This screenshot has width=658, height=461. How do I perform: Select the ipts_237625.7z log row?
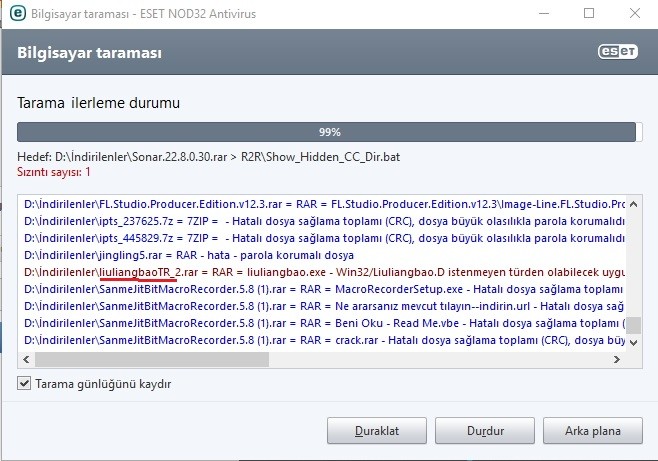(324, 221)
